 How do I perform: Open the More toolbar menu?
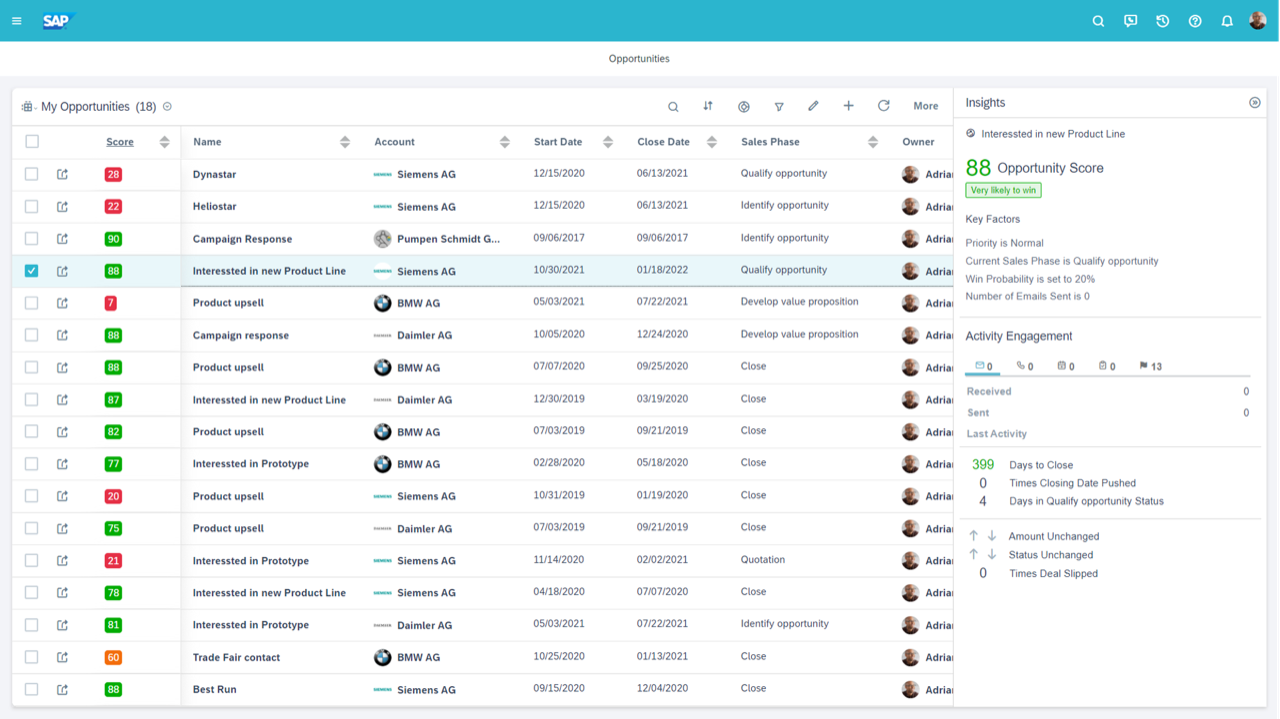[x=926, y=106]
